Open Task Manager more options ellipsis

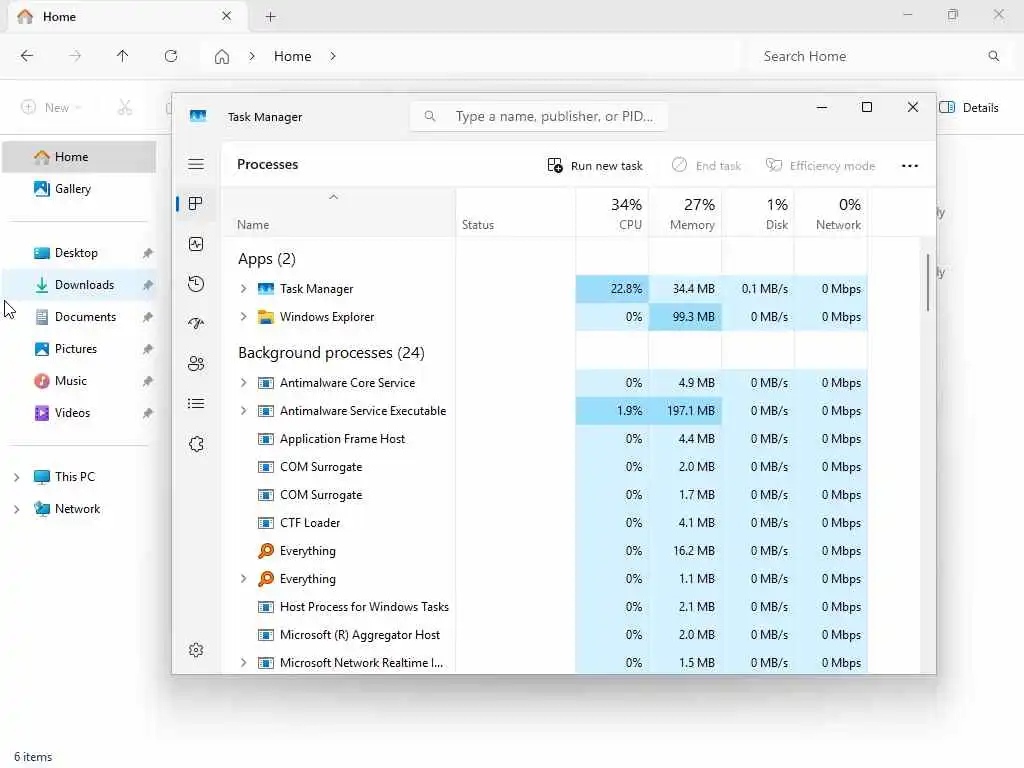coord(910,166)
